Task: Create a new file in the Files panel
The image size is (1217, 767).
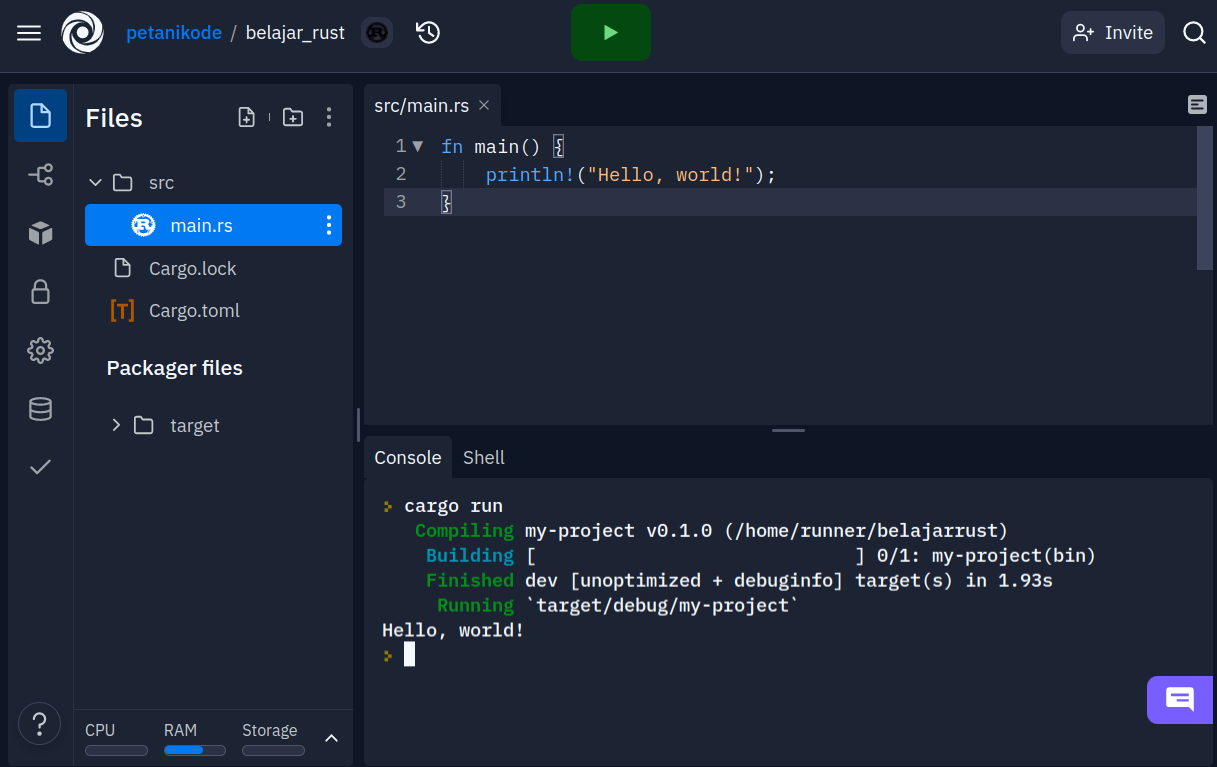Action: point(246,117)
